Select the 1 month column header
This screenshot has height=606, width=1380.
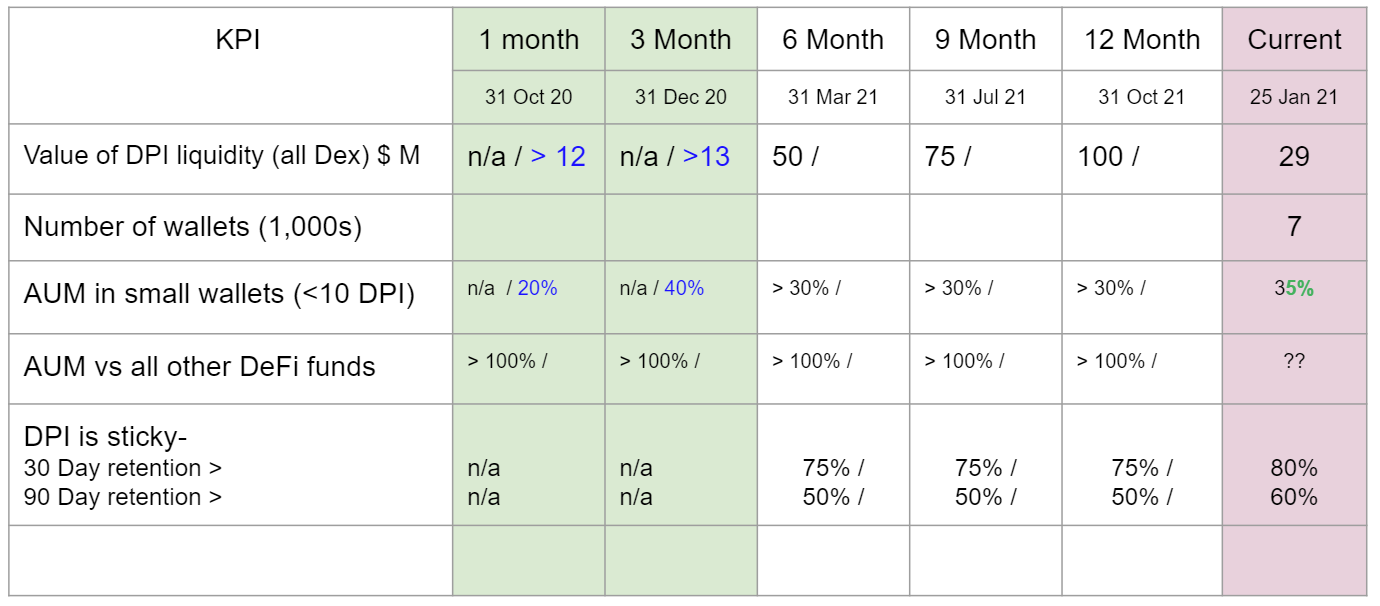coord(529,40)
